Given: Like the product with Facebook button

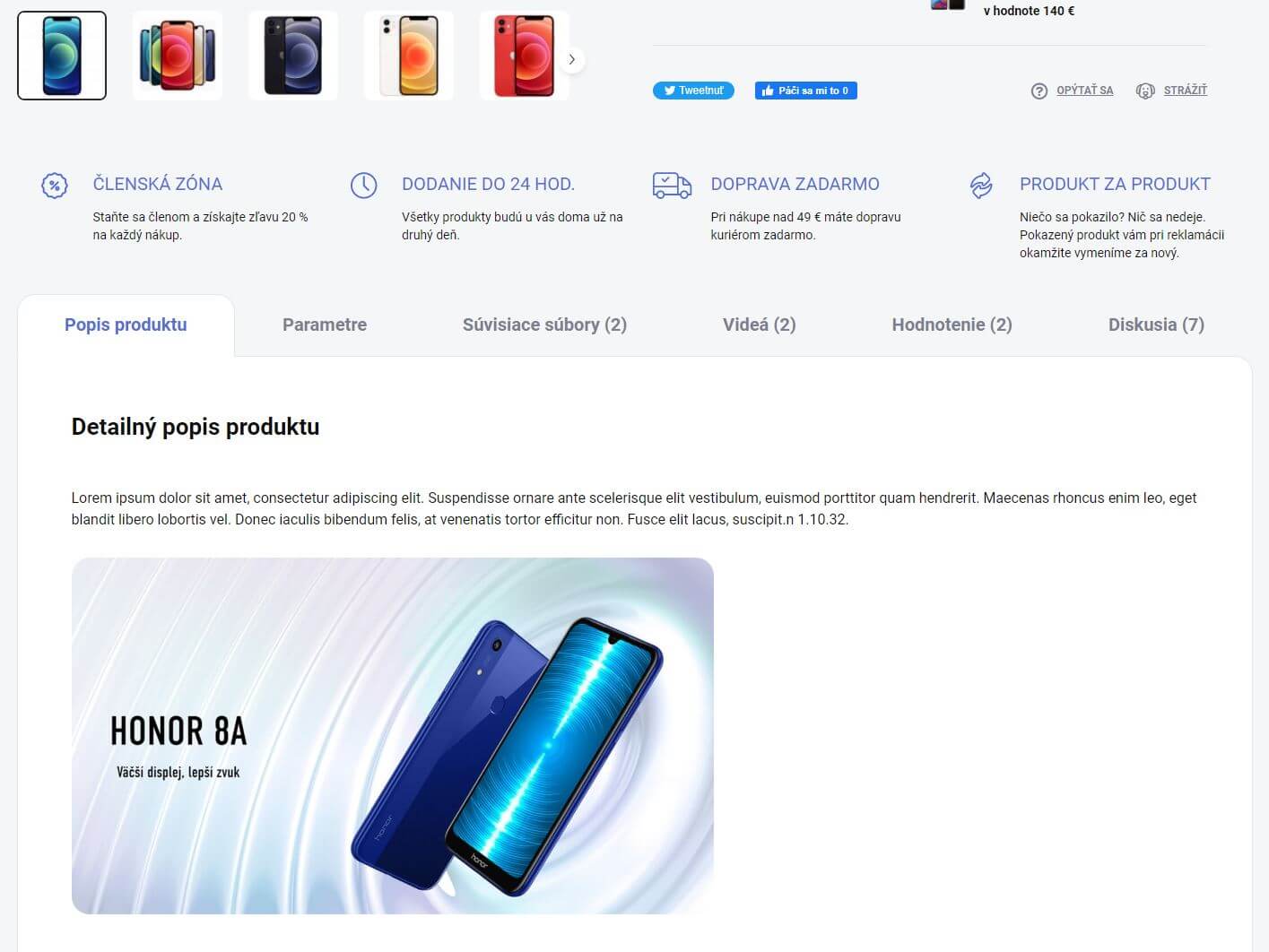Looking at the screenshot, I should (x=805, y=91).
